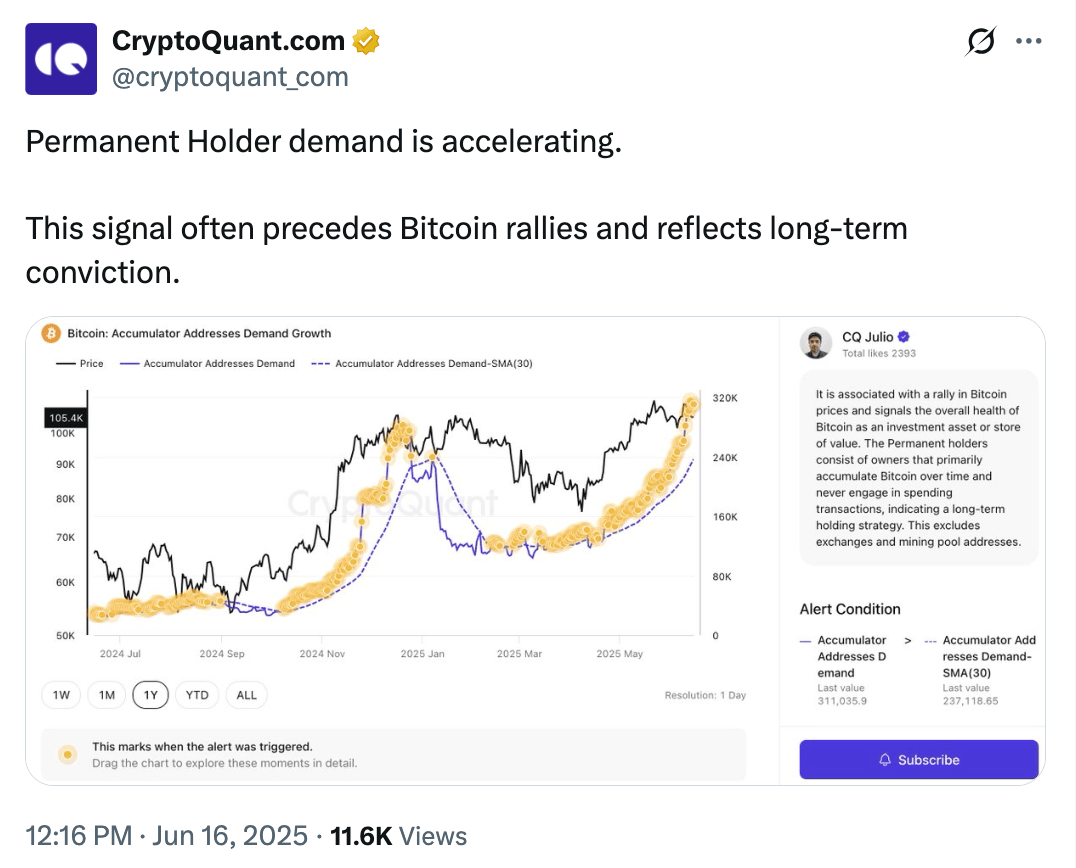Select the 1M time range
Viewport: 1076px width, 868px height.
coord(107,695)
